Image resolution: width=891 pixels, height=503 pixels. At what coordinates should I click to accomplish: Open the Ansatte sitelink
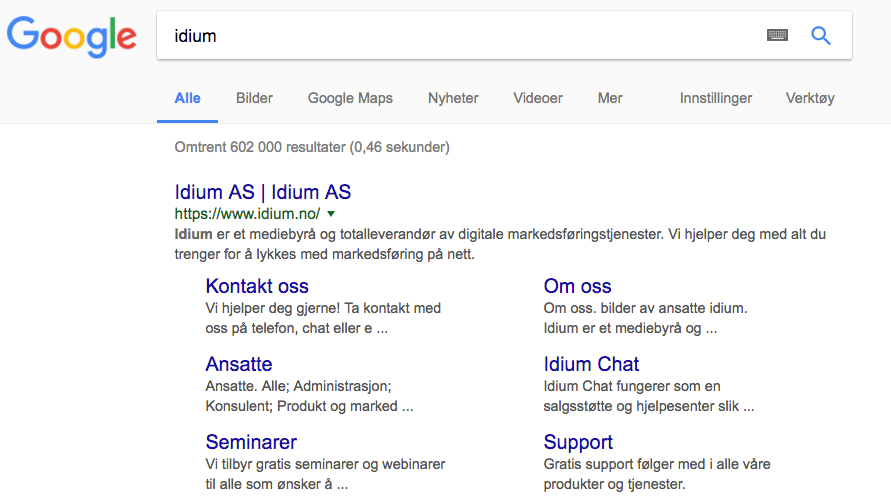[x=239, y=364]
